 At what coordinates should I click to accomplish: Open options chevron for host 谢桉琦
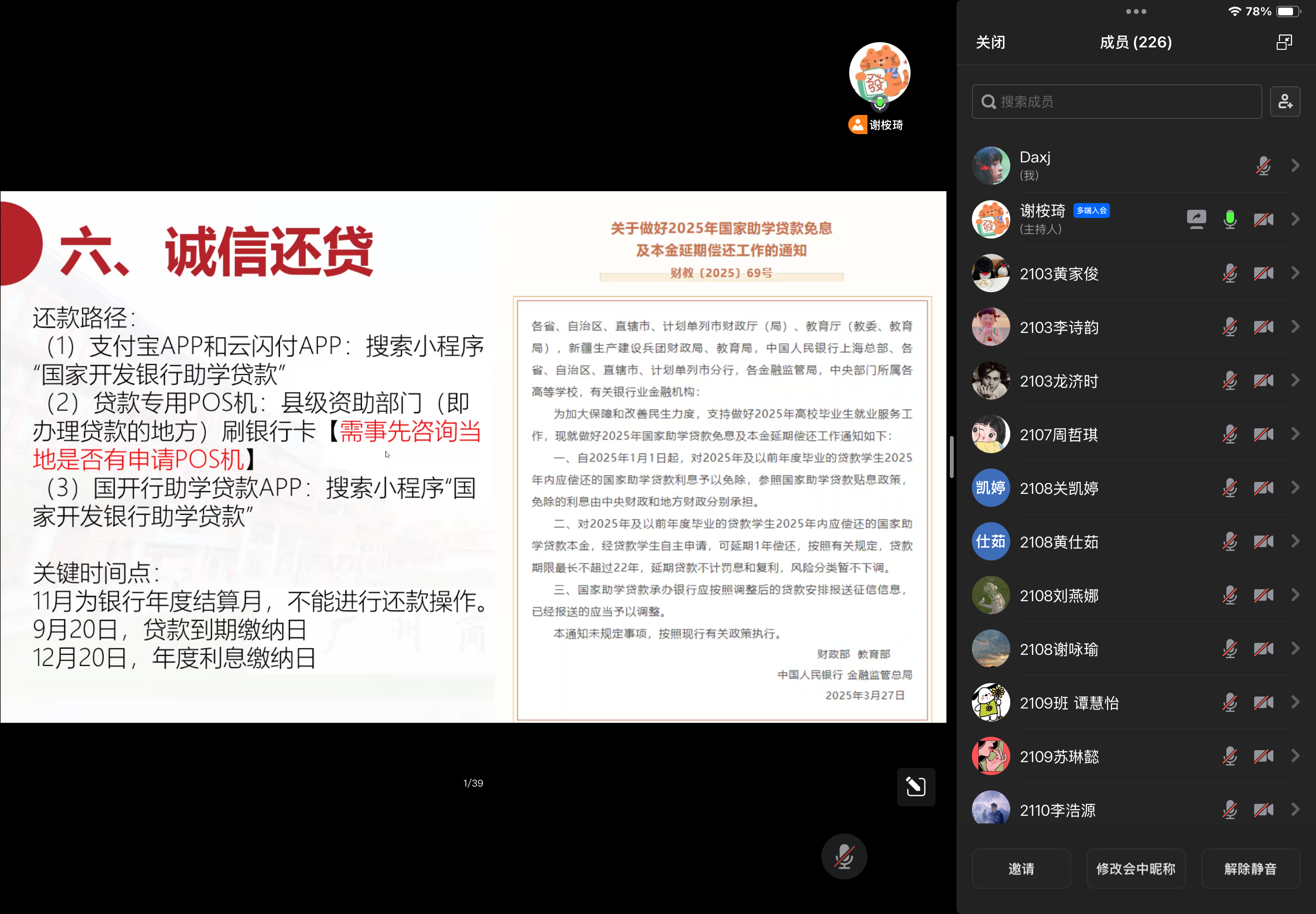(1295, 219)
